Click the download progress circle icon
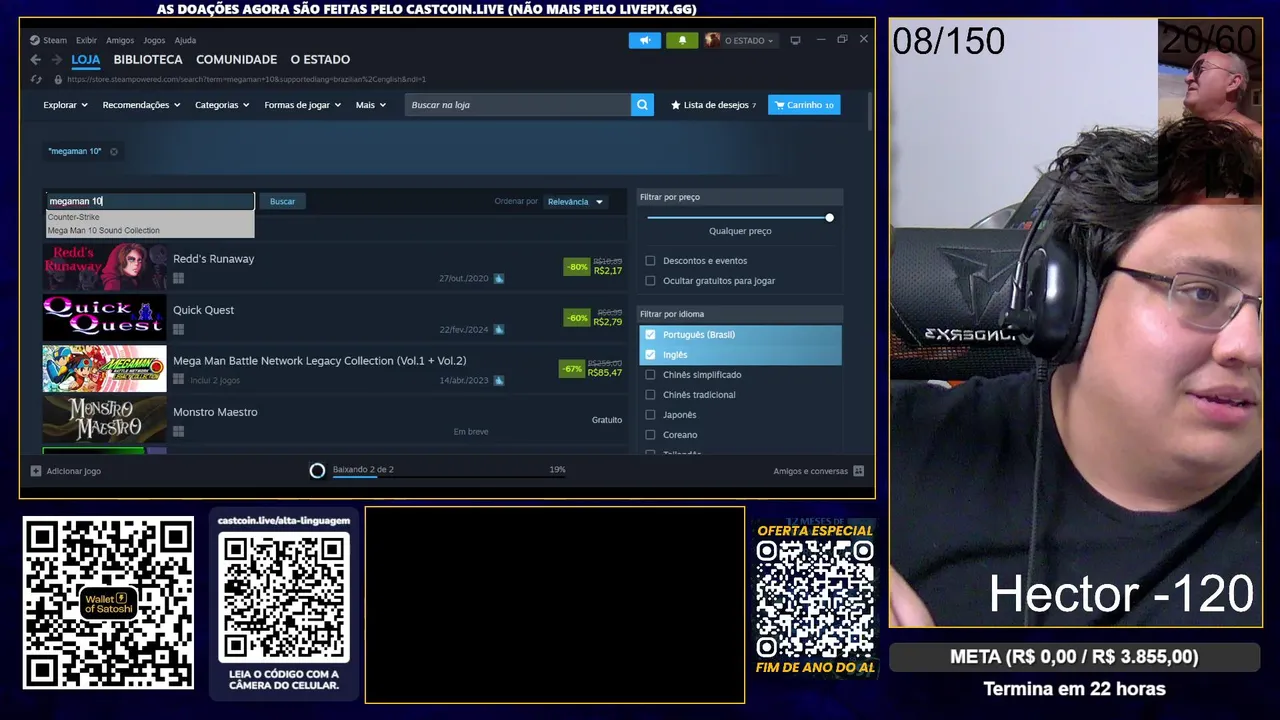1280x720 pixels. tap(317, 471)
